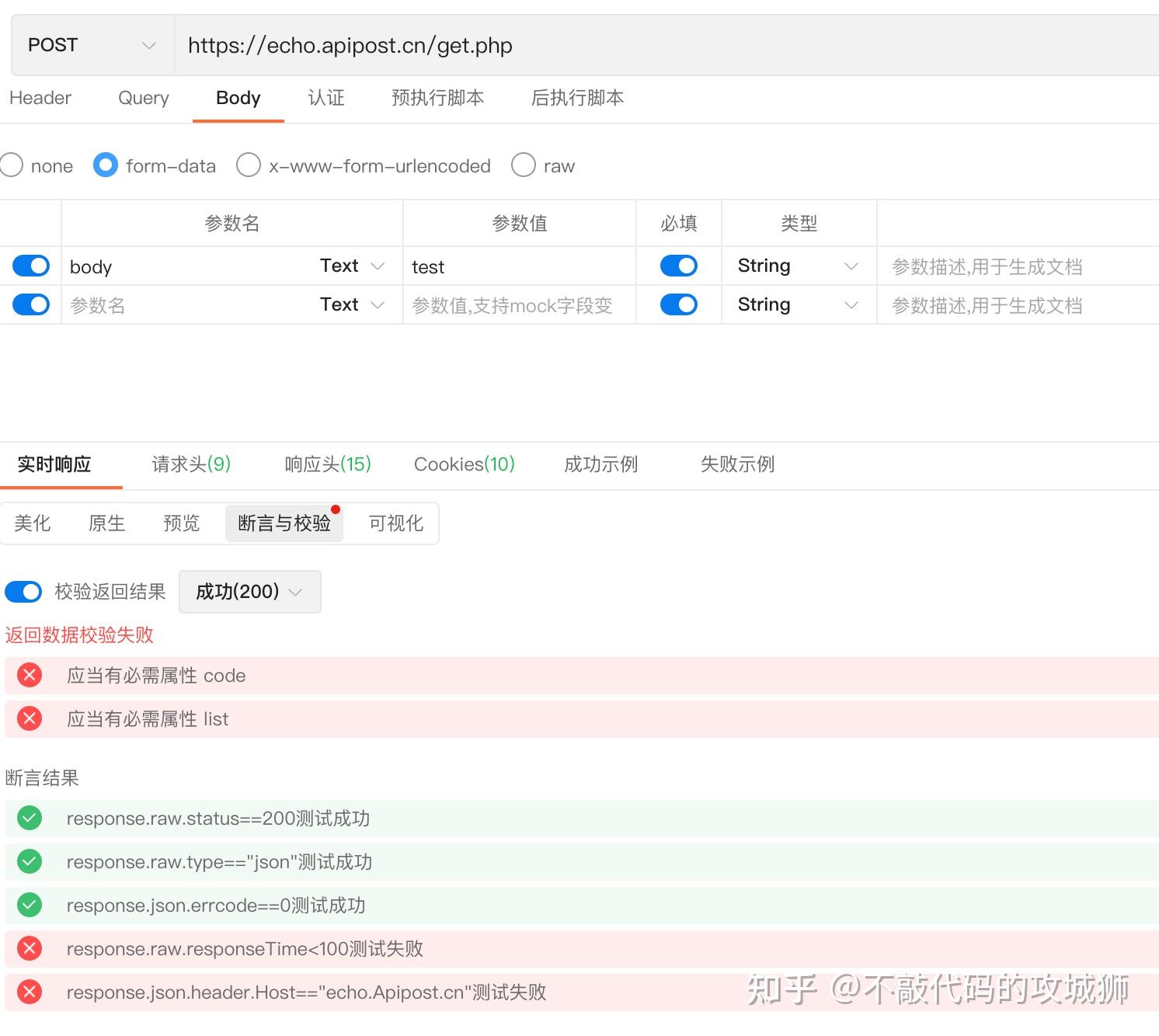Switch to the 响应头(15) tab
Image resolution: width=1159 pixels, height=1036 pixels.
[326, 464]
